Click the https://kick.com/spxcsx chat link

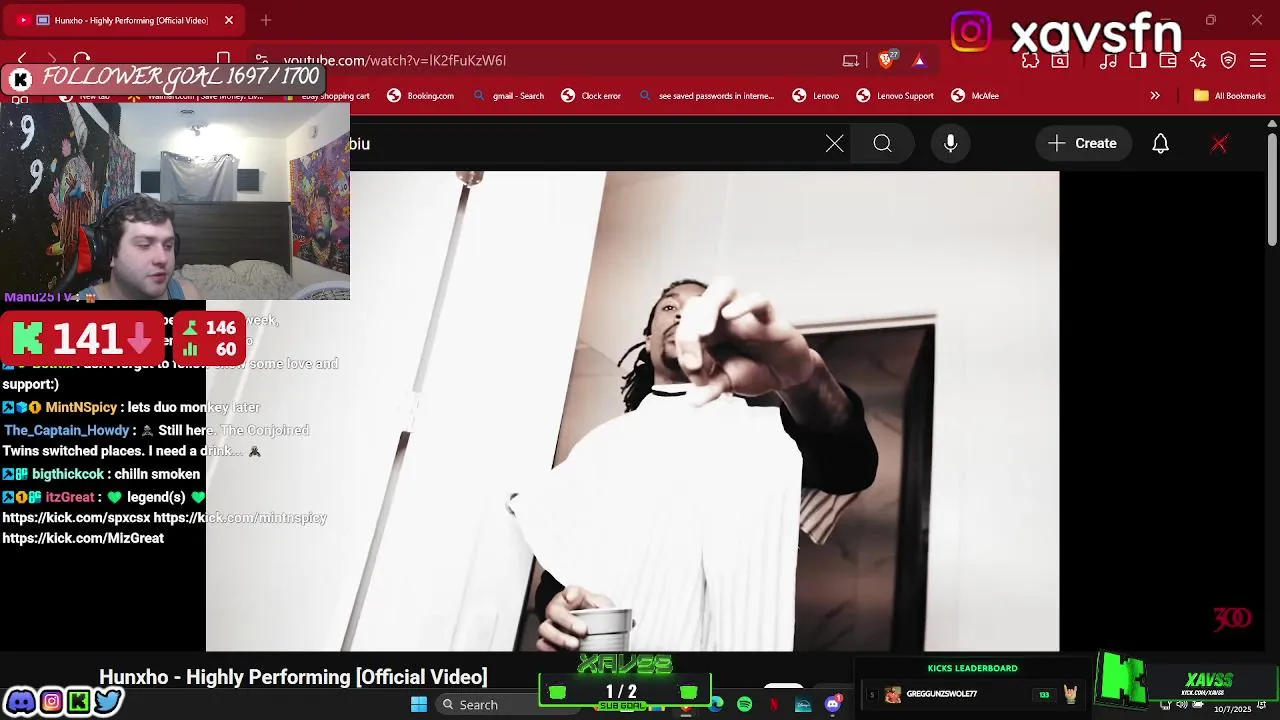point(76,518)
